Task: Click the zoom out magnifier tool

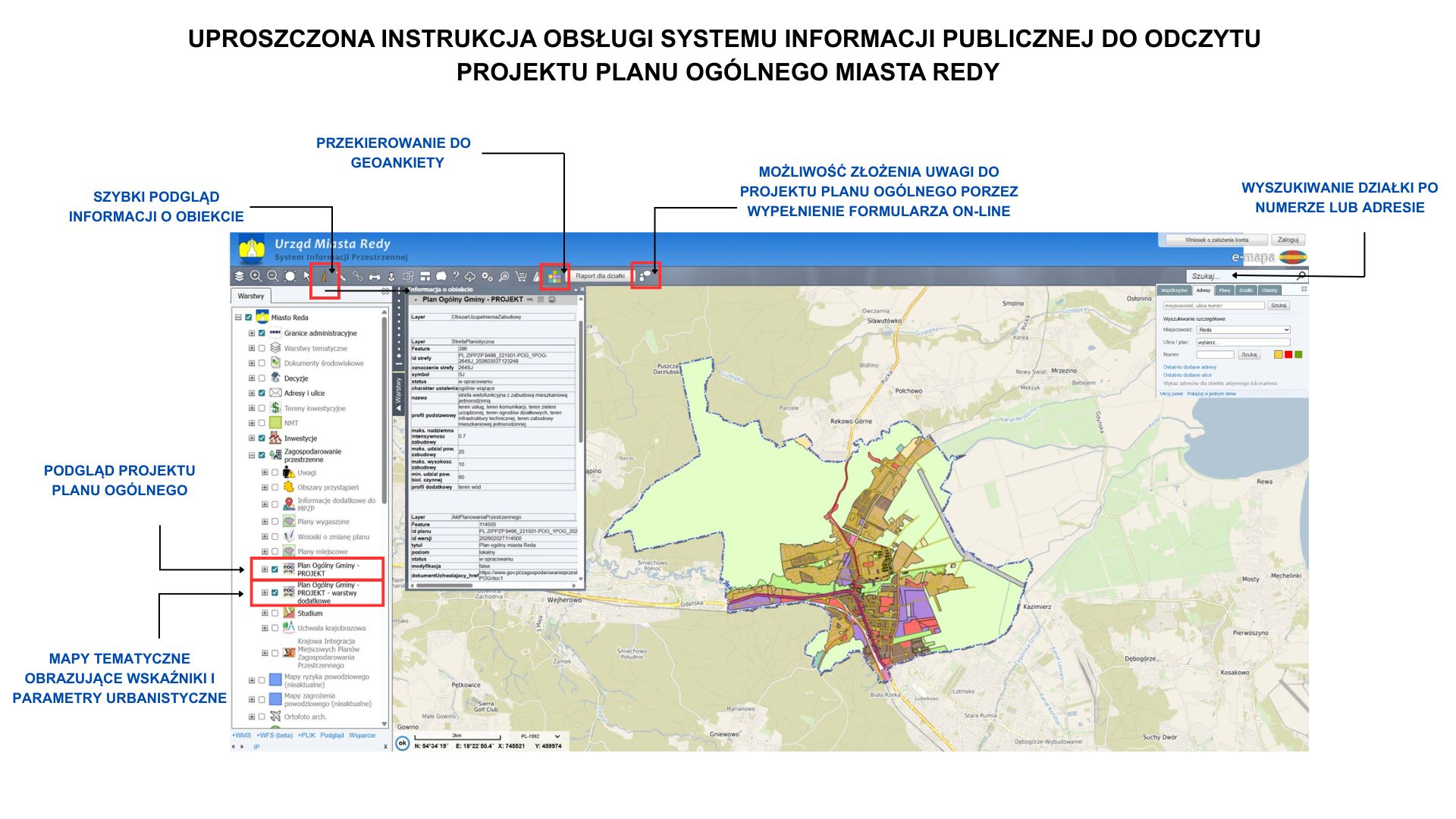Action: 273,276
